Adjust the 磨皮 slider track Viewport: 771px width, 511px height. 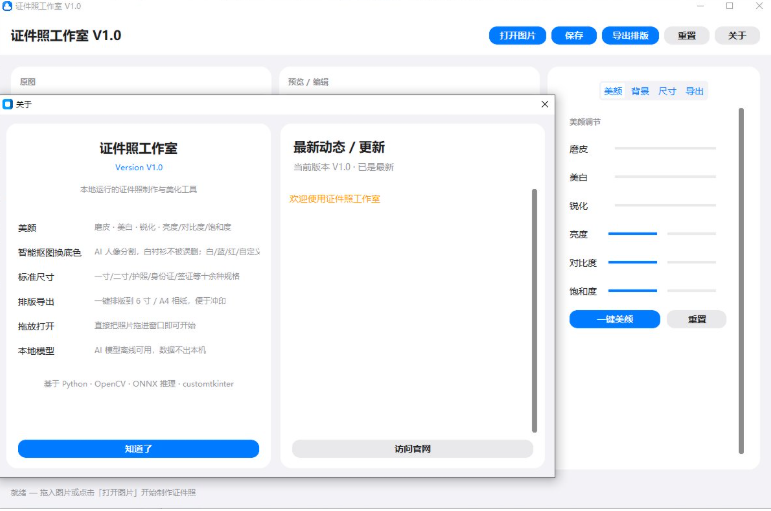coord(665,148)
